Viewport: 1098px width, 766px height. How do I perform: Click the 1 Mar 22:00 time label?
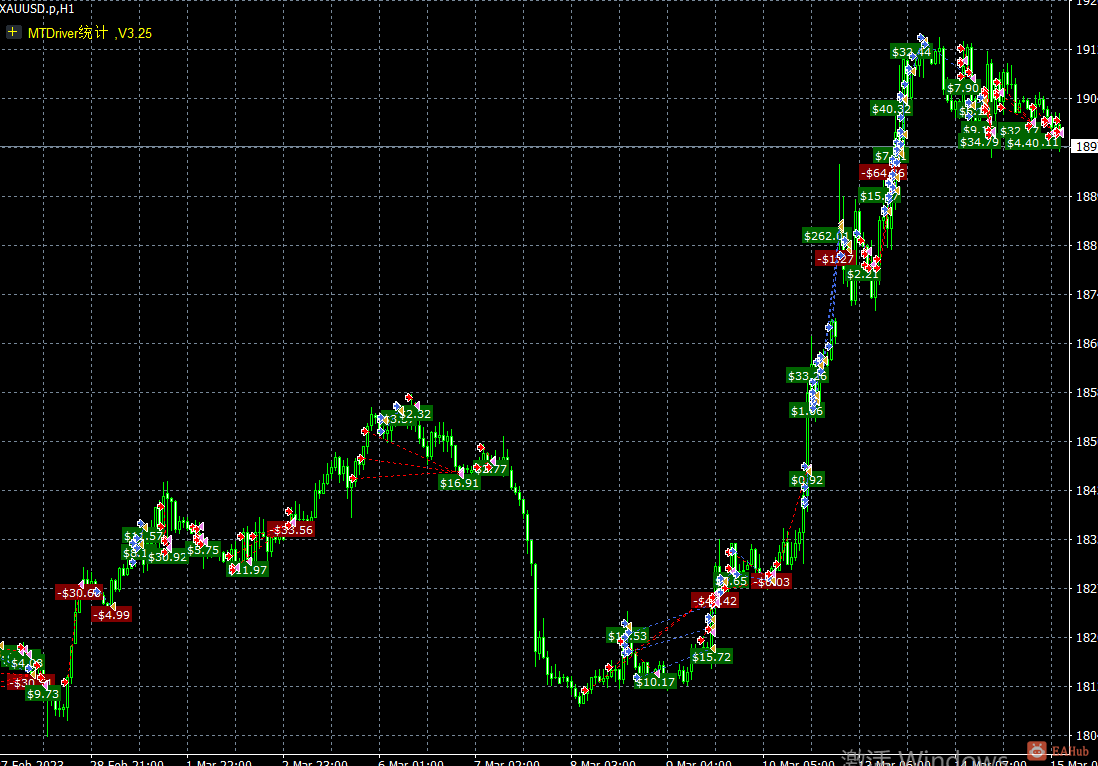click(x=219, y=762)
